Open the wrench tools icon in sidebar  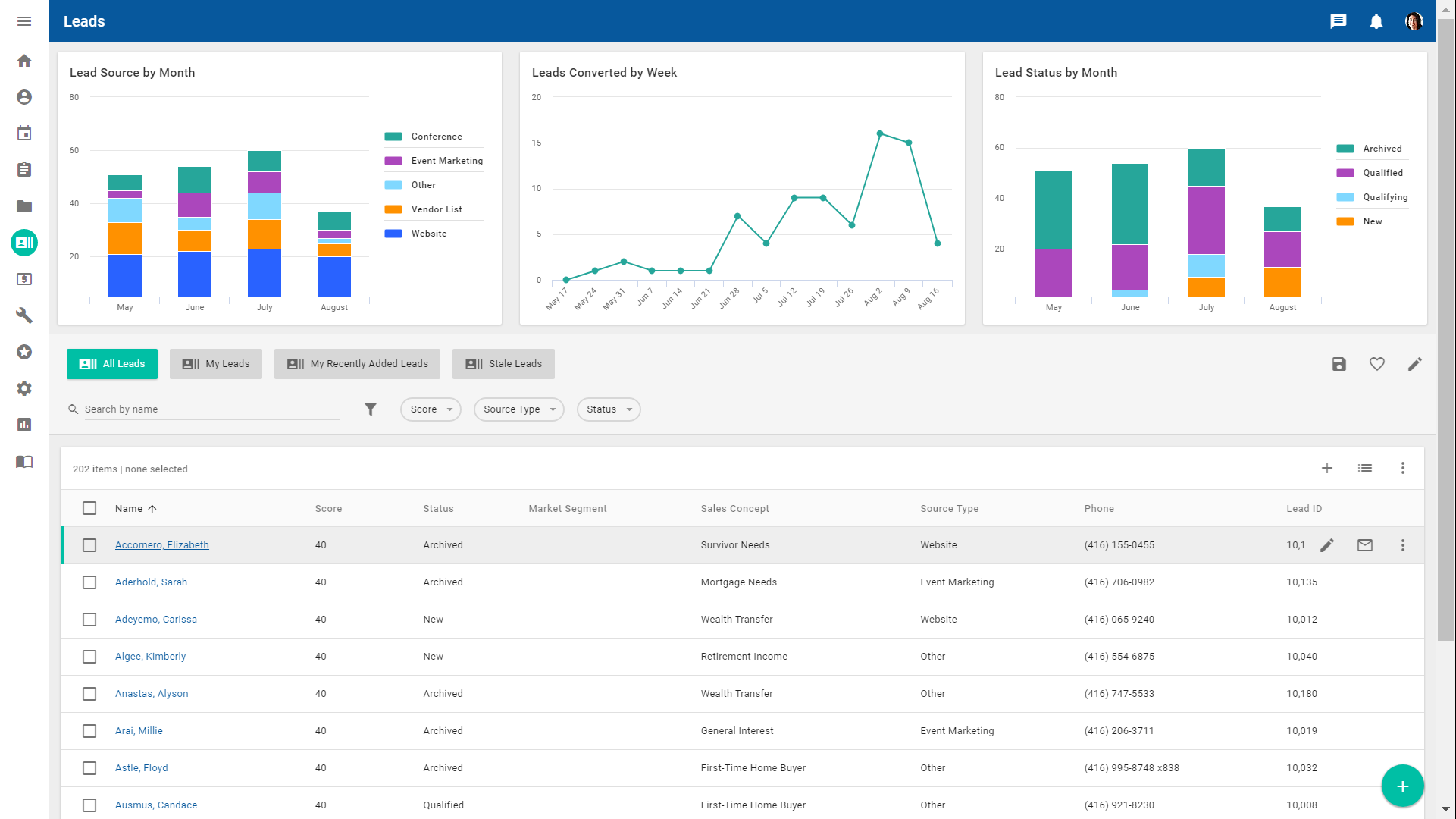(24, 315)
